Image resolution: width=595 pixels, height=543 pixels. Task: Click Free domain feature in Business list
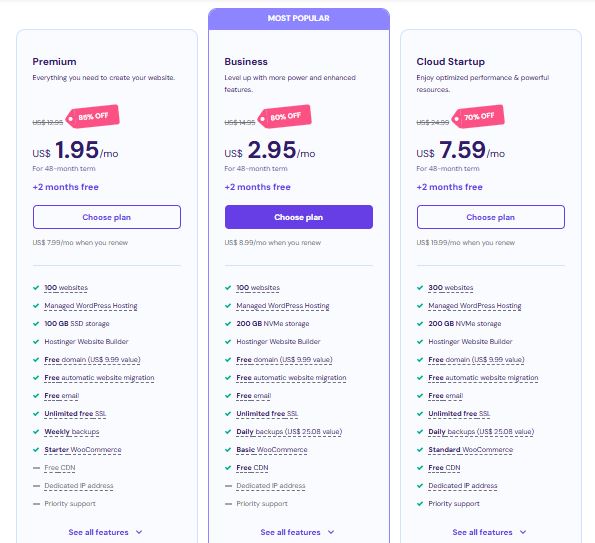(284, 360)
